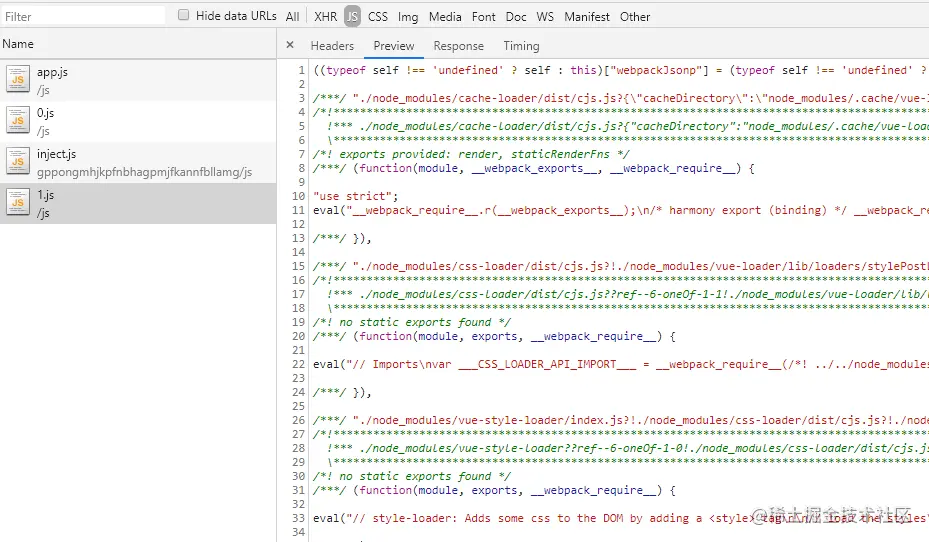Filter requests by CSS
The height and width of the screenshot is (542, 929).
377,17
